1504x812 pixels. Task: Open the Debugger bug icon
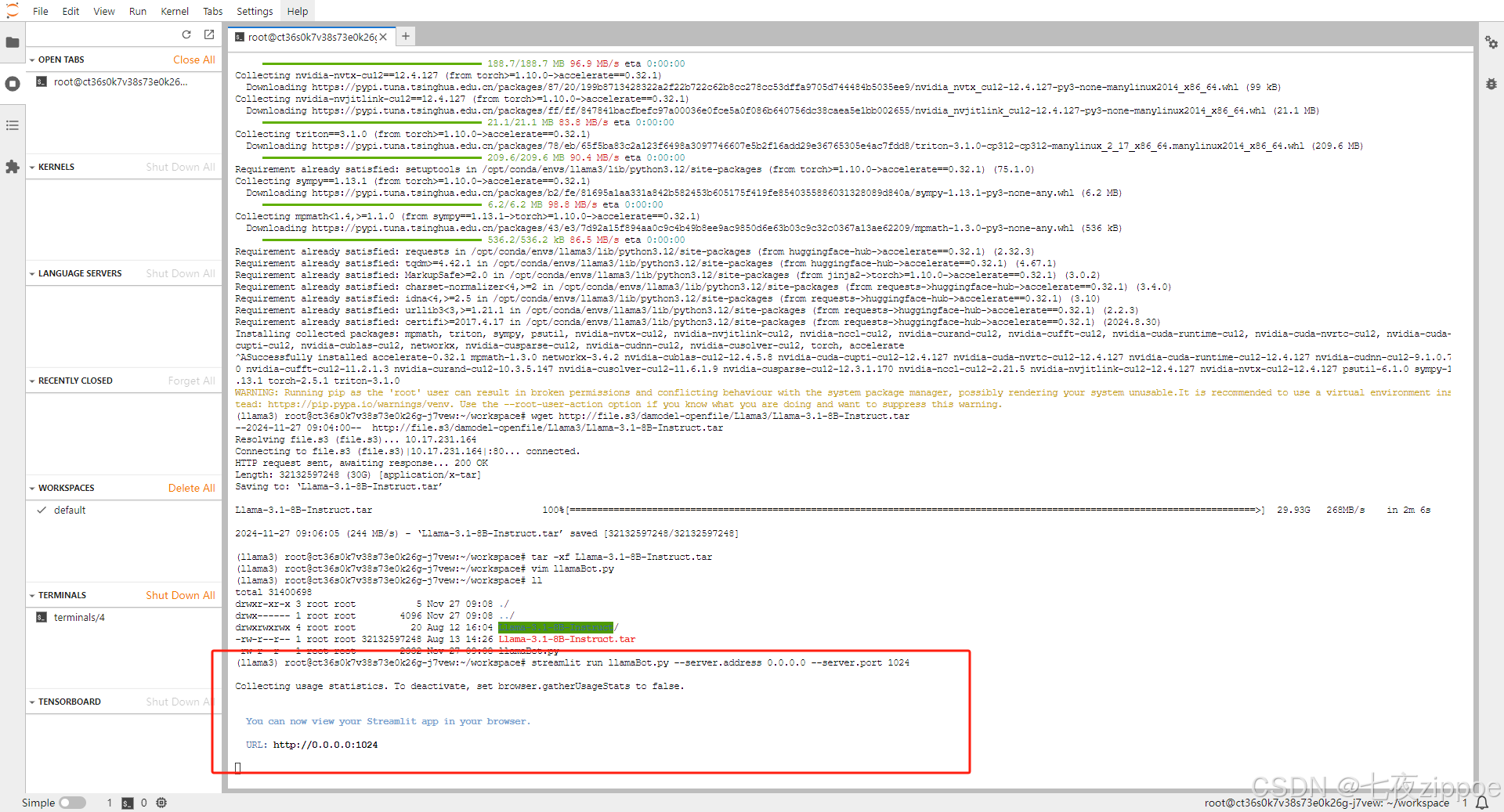point(1491,84)
